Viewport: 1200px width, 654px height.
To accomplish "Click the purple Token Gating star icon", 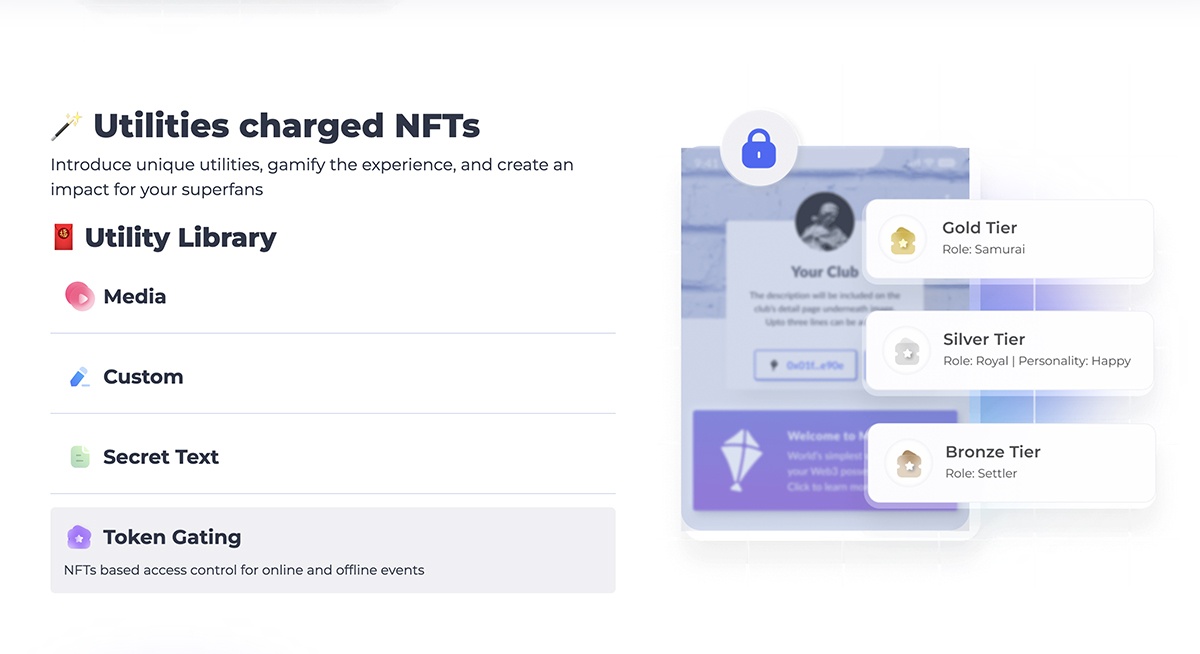I will point(79,537).
